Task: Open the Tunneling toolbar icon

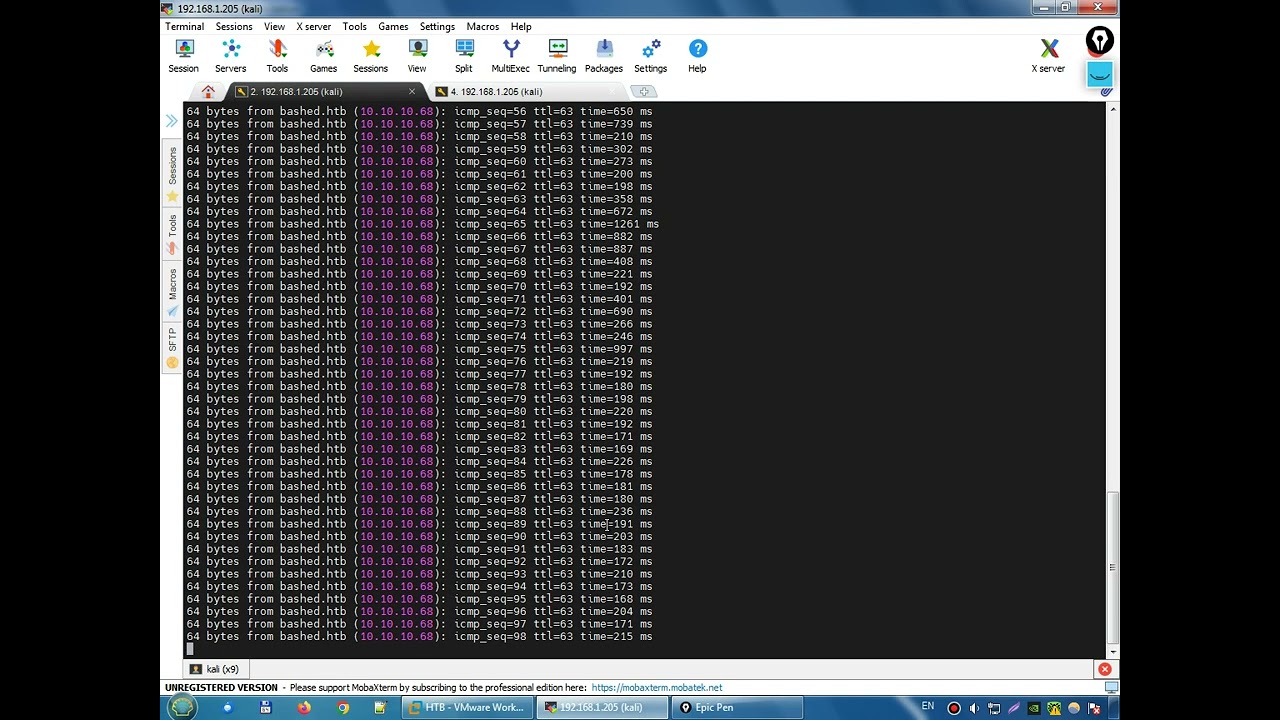Action: click(557, 56)
